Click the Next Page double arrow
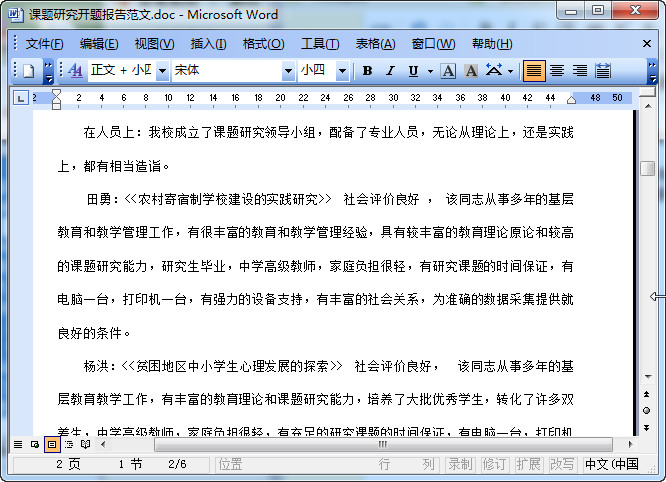This screenshot has width=666, height=482. tap(647, 428)
